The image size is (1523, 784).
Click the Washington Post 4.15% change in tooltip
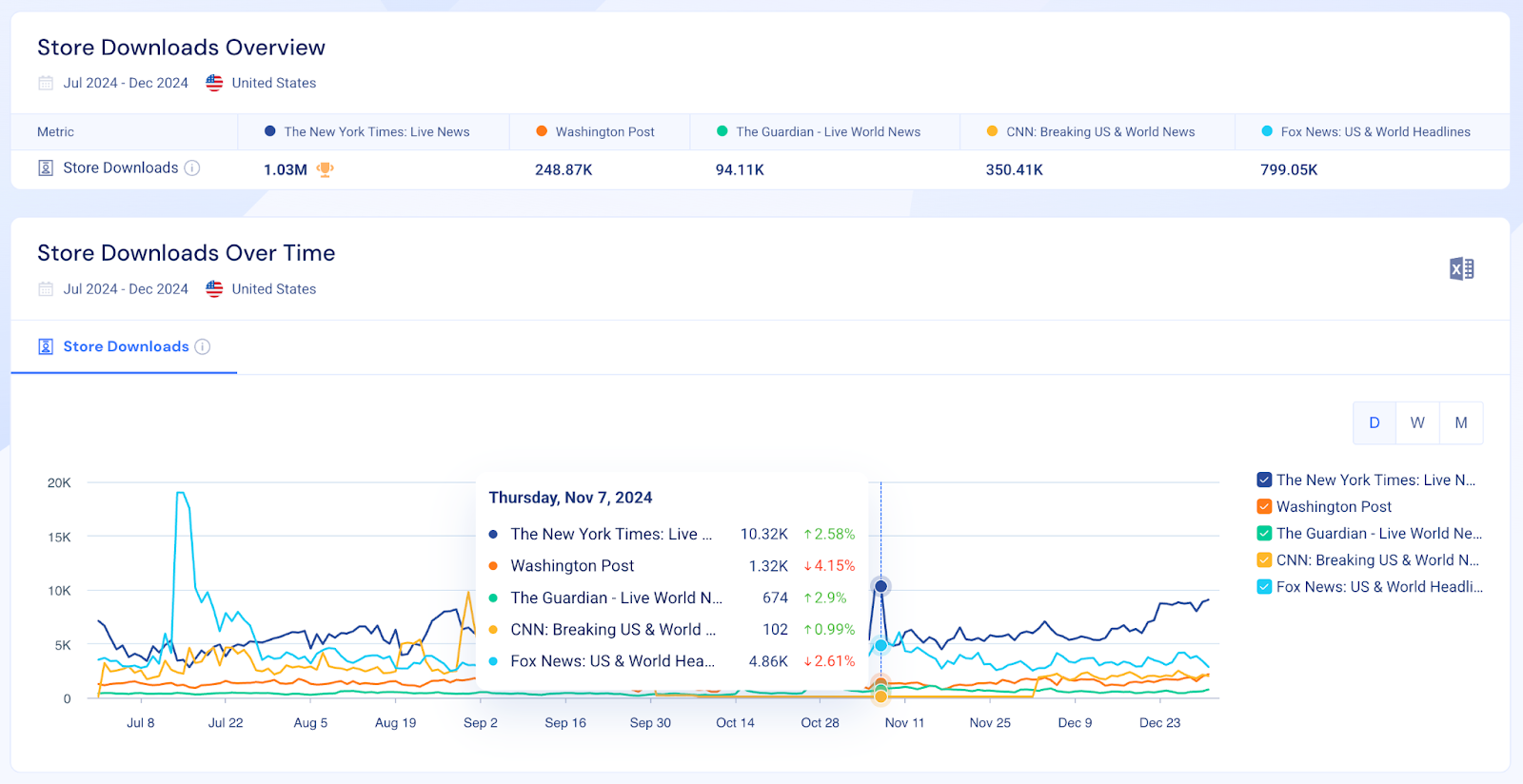(x=829, y=566)
